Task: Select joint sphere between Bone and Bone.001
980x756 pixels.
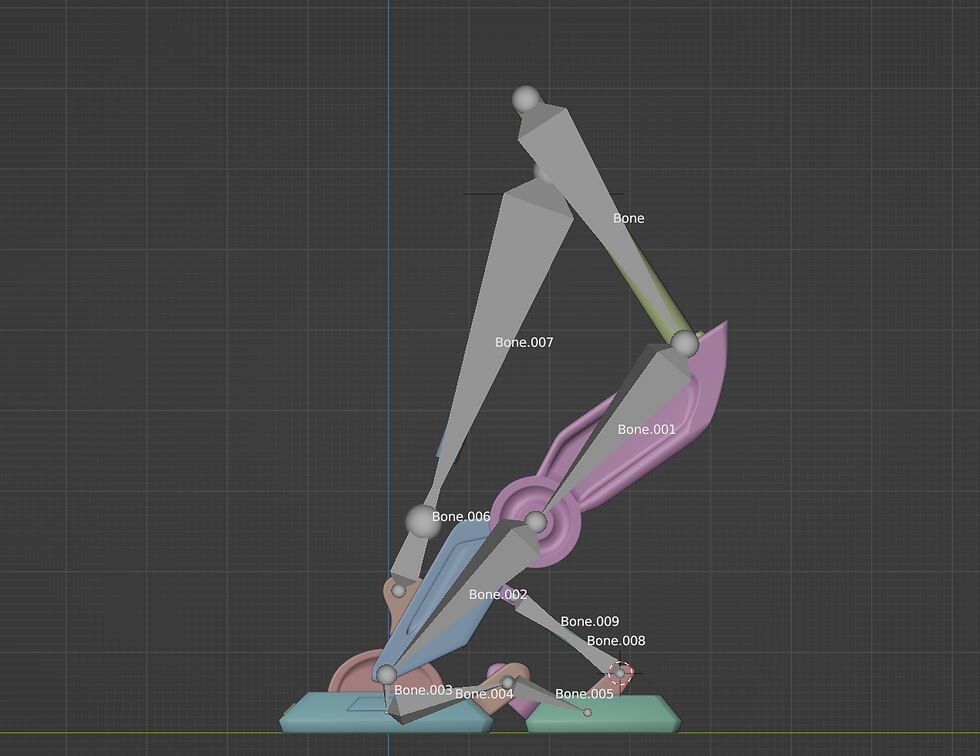Action: pyautogui.click(x=684, y=343)
